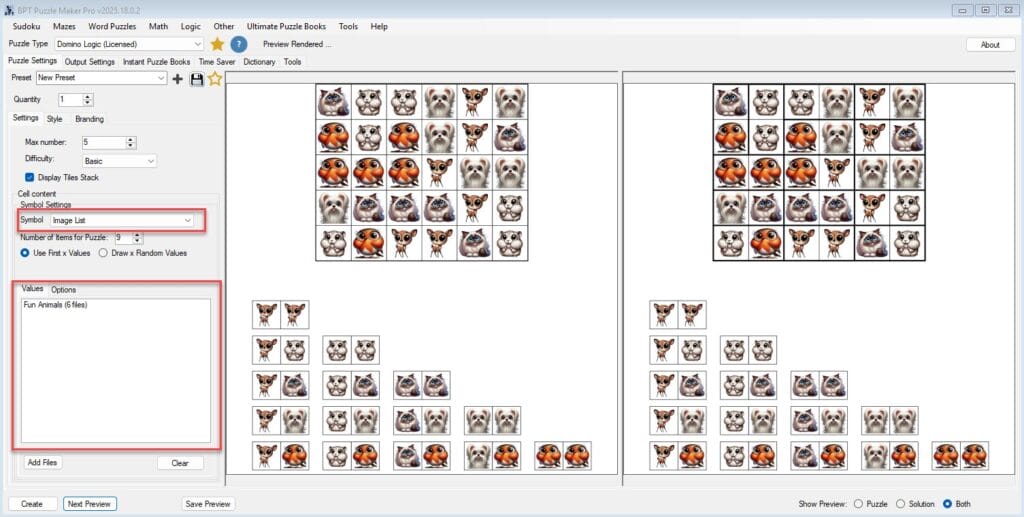
Task: Select the Draw x Random Values option
Action: pyautogui.click(x=103, y=253)
